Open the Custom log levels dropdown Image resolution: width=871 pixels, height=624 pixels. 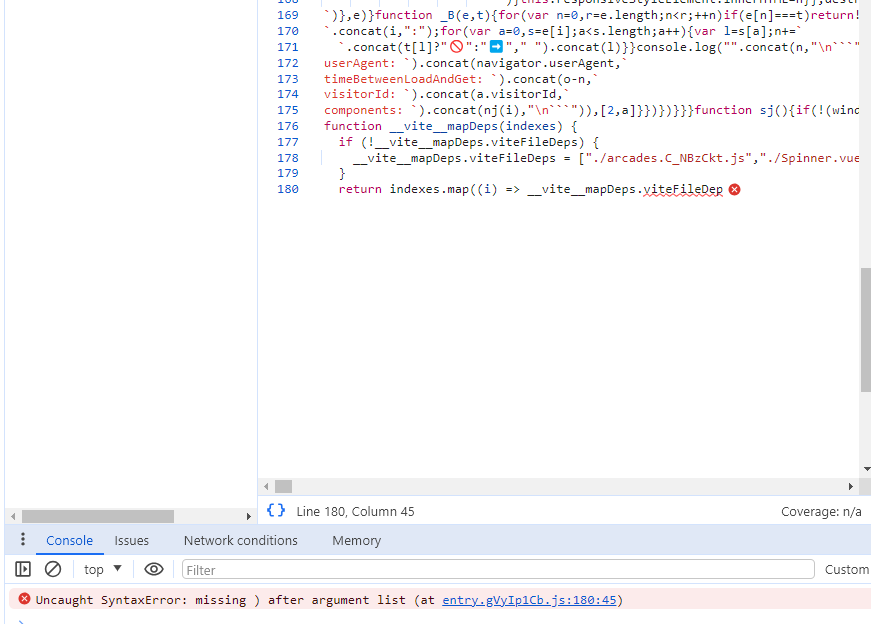pyautogui.click(x=847, y=570)
